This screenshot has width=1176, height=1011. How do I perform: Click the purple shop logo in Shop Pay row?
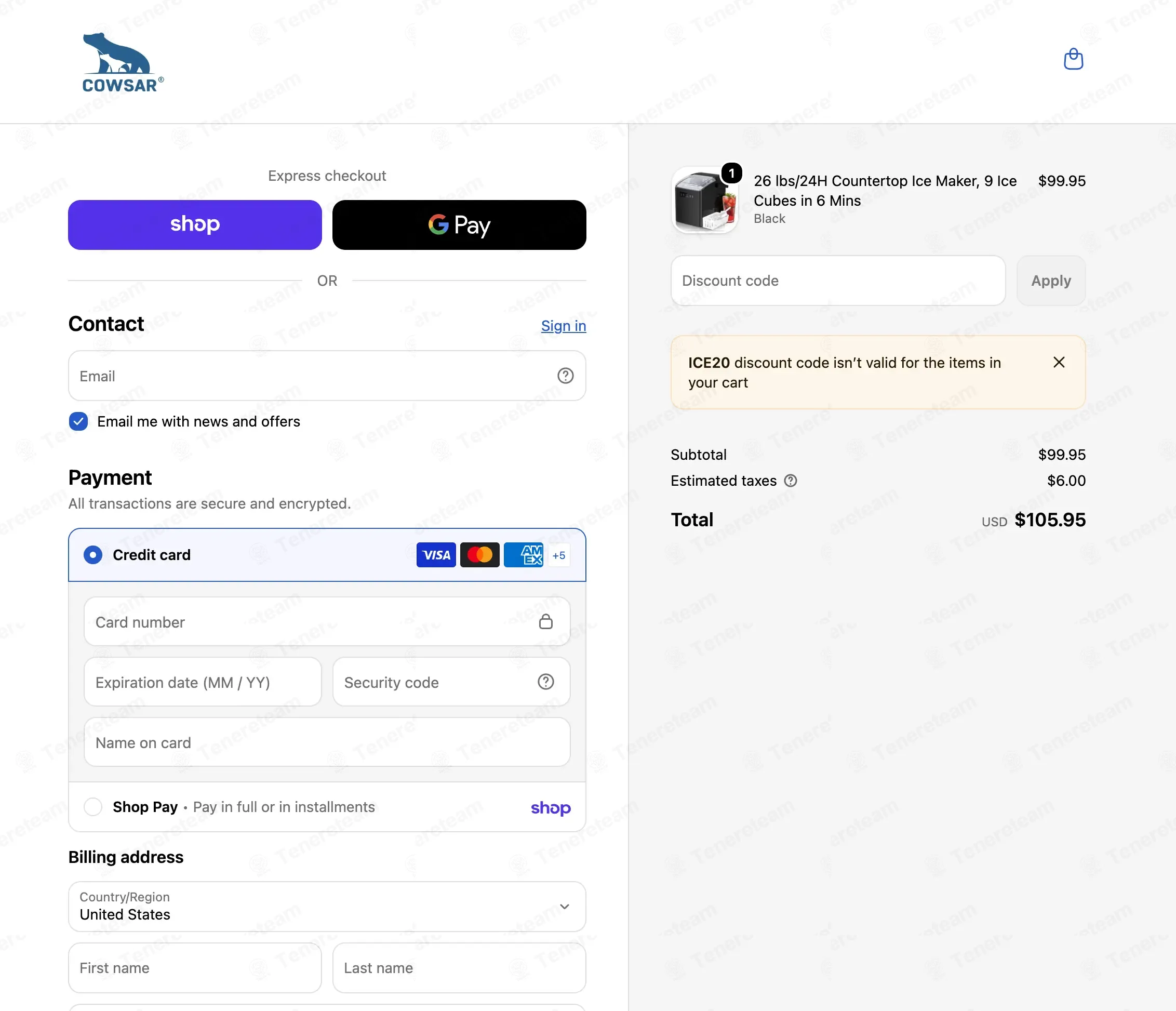pos(551,807)
